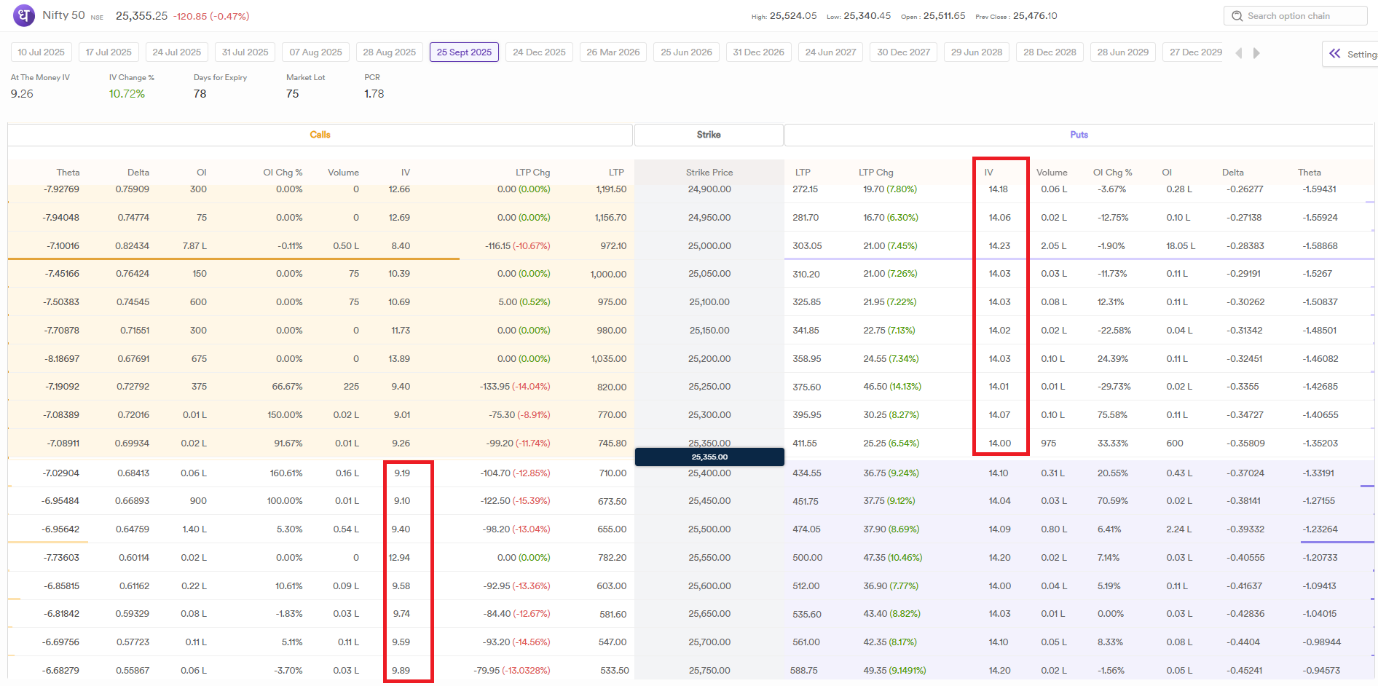1378x686 pixels.
Task: Select the 29 Jun 2028 expiry
Action: click(976, 52)
